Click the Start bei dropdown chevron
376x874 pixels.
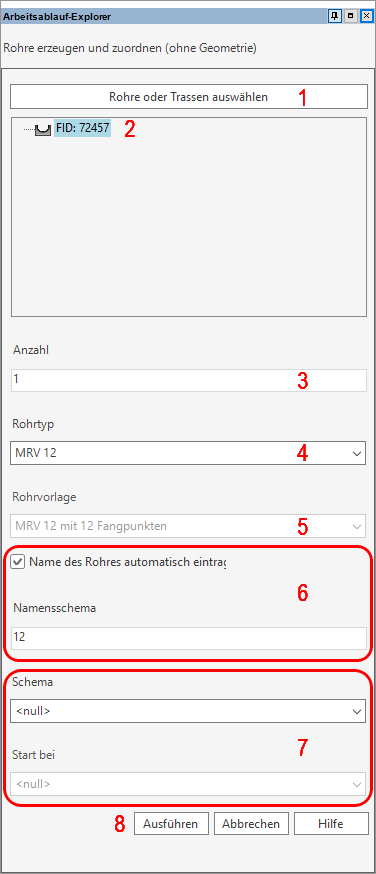357,784
